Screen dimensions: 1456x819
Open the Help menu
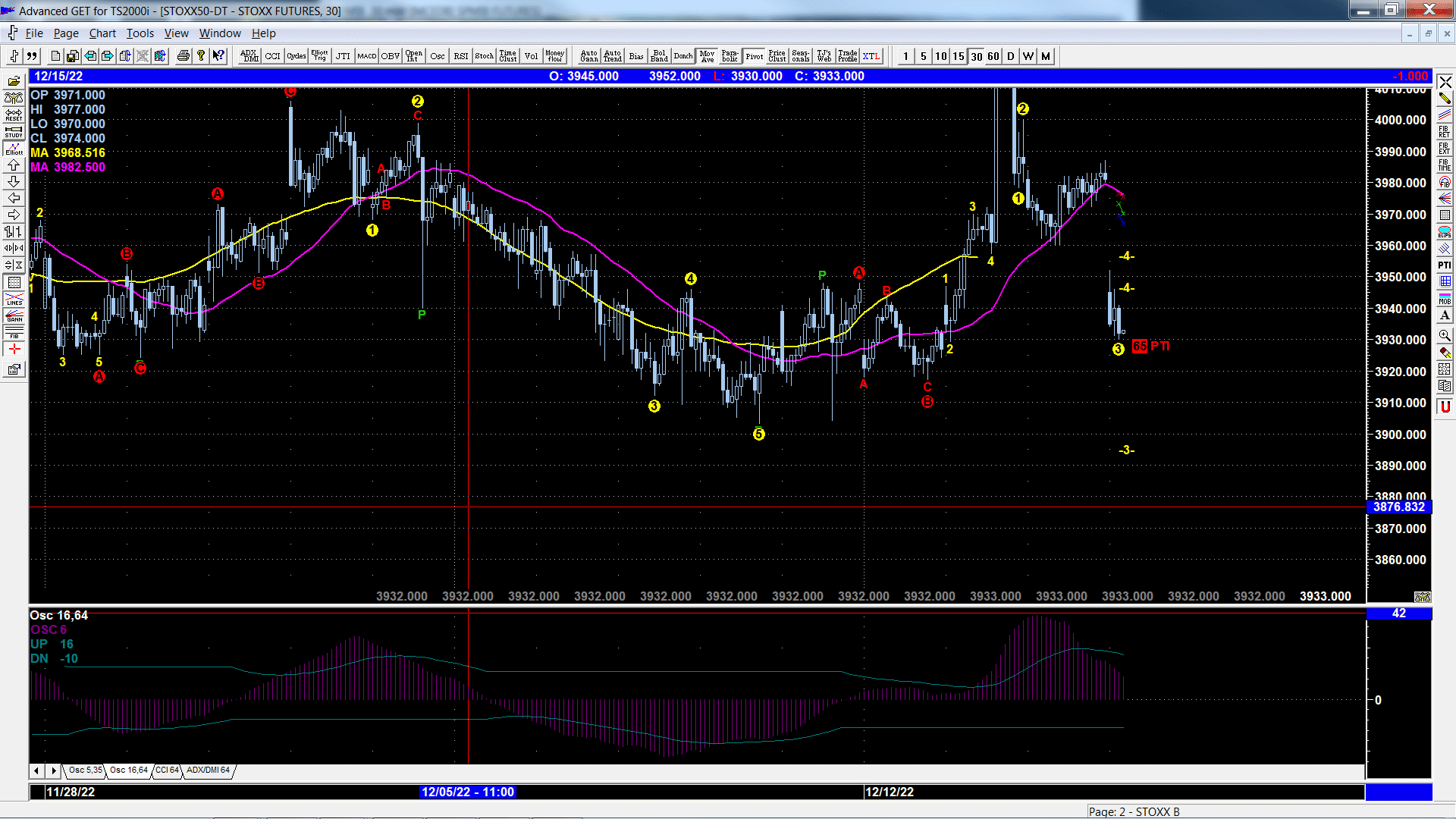[264, 33]
